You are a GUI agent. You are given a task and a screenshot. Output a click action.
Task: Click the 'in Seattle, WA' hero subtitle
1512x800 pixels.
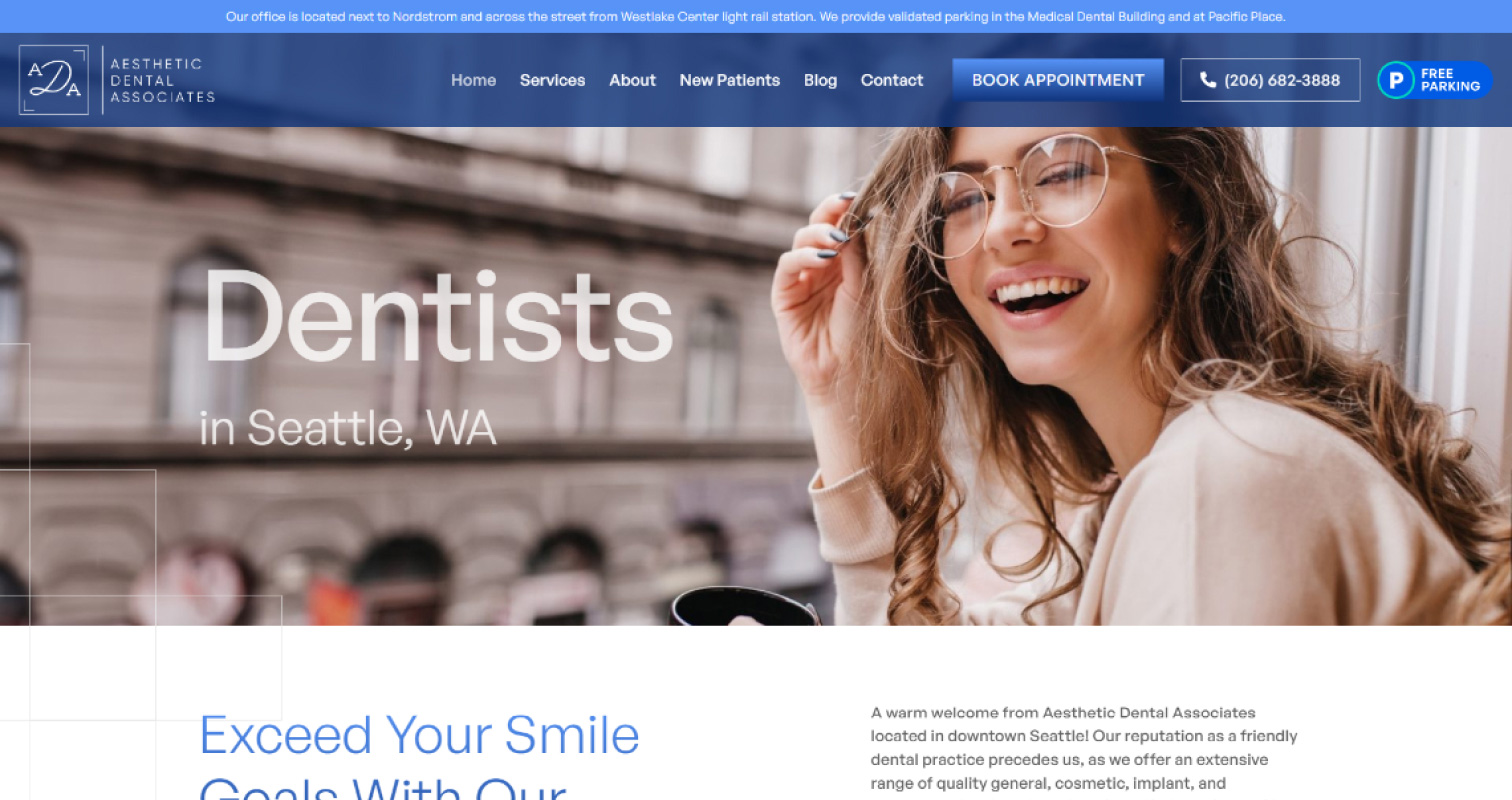tap(347, 428)
